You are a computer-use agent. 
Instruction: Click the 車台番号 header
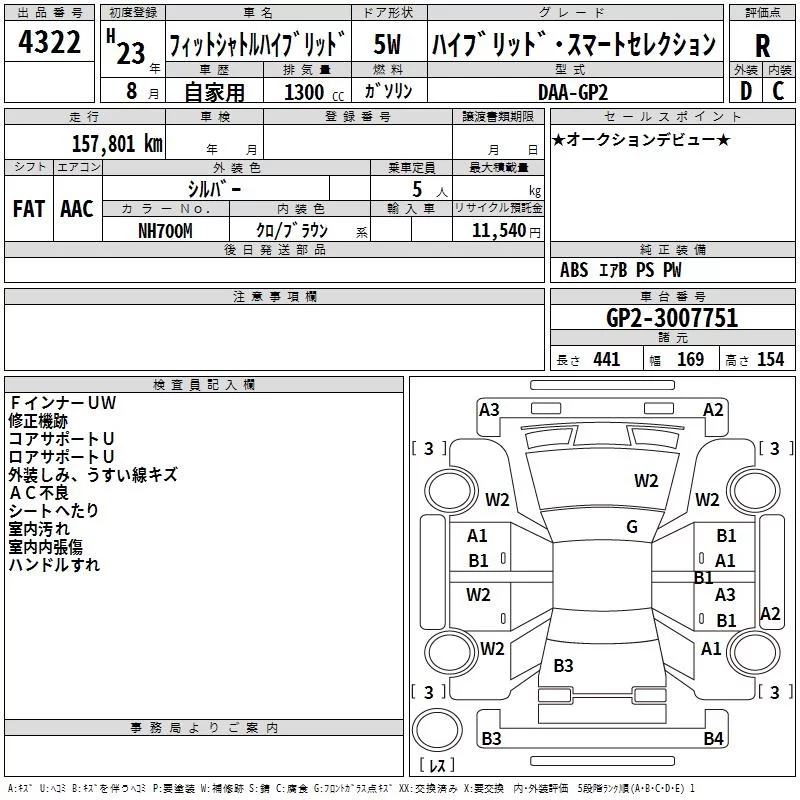tap(672, 296)
